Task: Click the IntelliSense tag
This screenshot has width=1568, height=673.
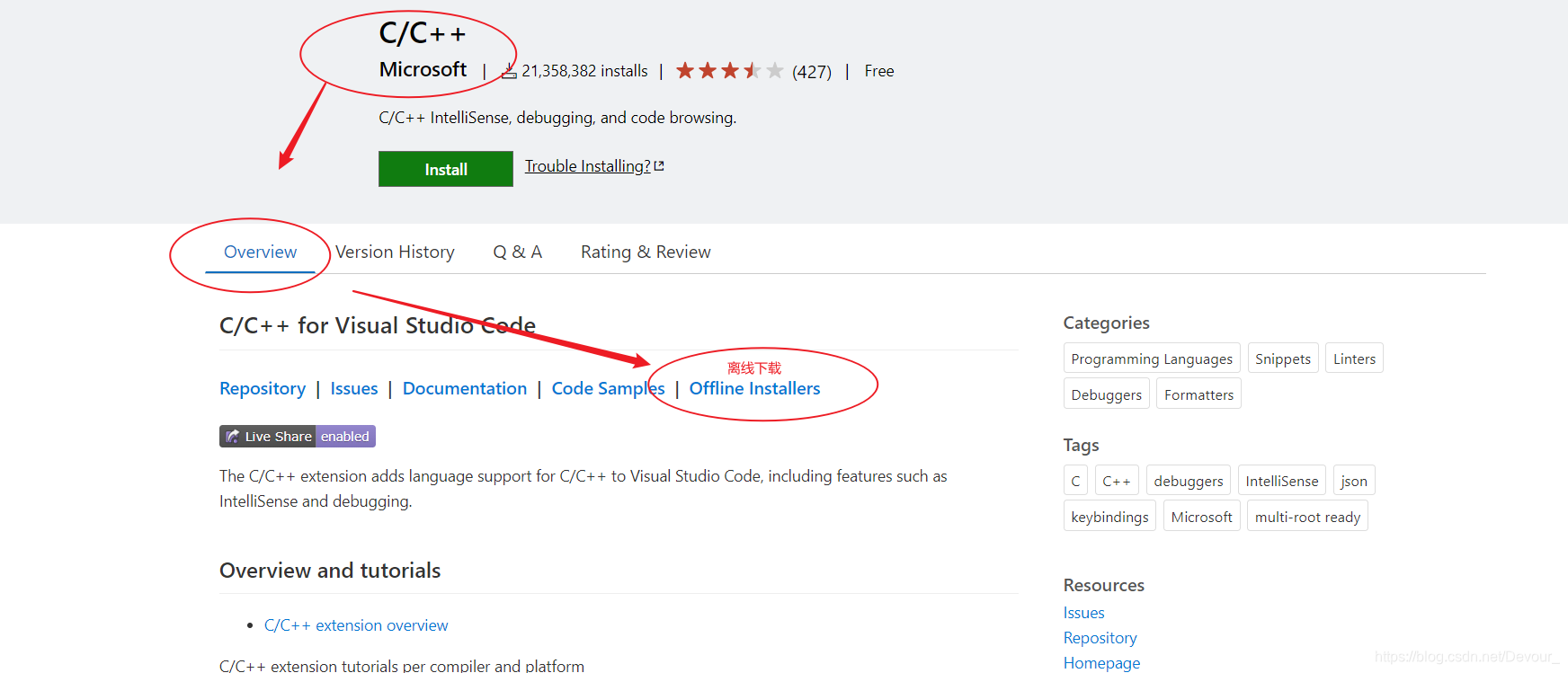Action: click(1282, 481)
